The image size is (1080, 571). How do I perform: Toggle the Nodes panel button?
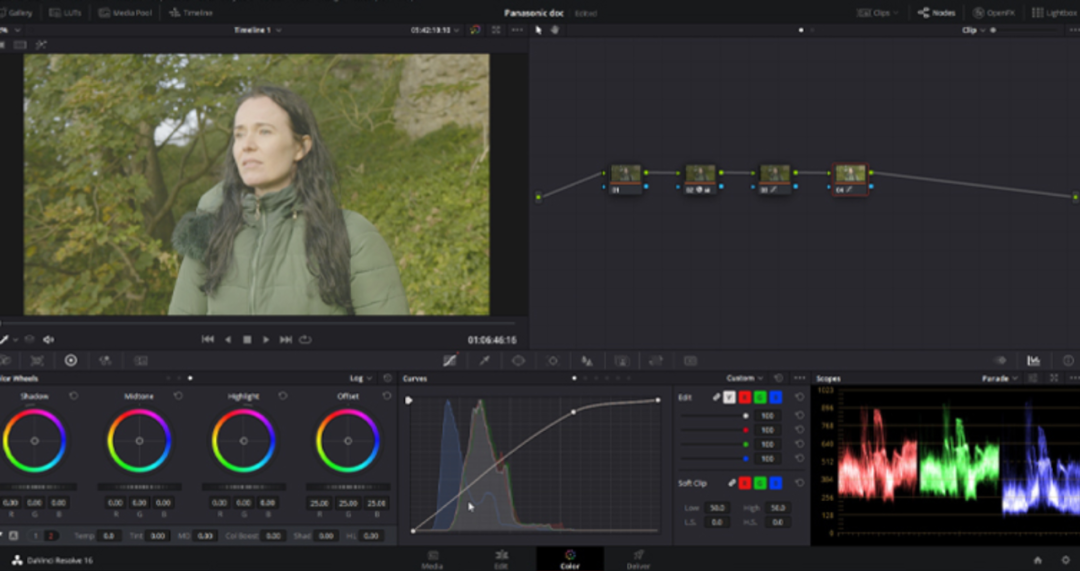tap(937, 12)
